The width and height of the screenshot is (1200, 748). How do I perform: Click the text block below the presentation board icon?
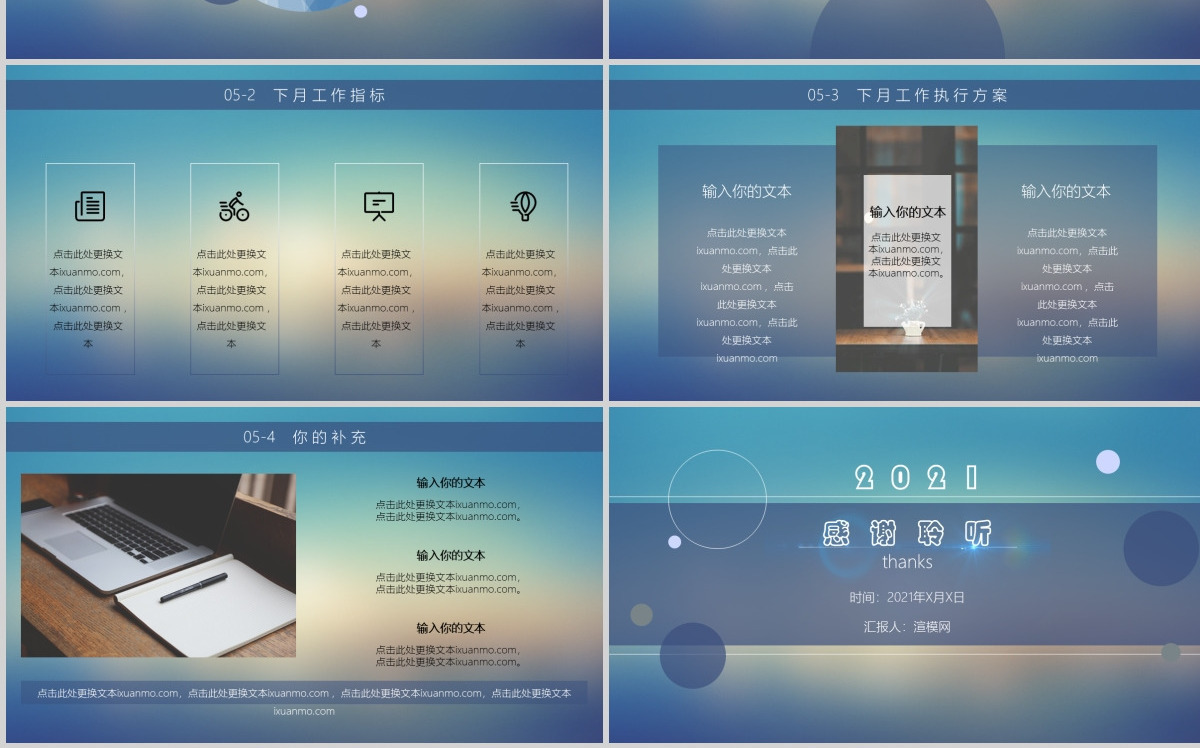coord(376,298)
